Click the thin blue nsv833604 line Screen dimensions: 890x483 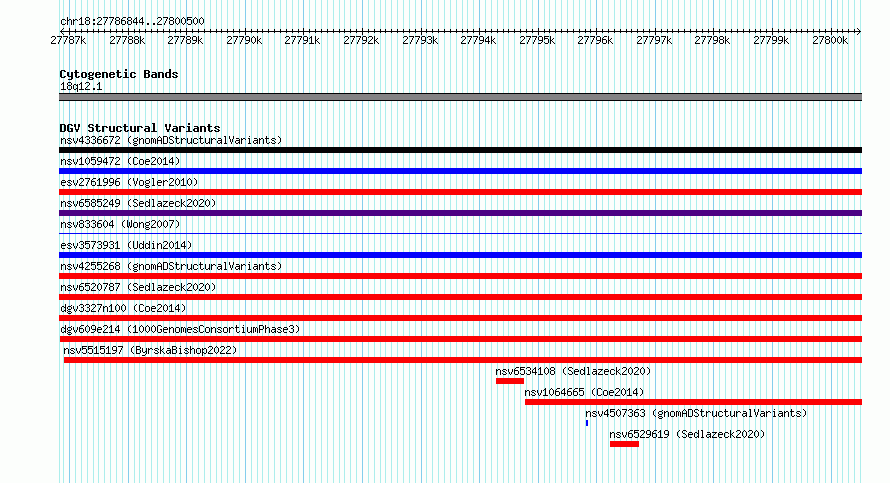pos(460,233)
